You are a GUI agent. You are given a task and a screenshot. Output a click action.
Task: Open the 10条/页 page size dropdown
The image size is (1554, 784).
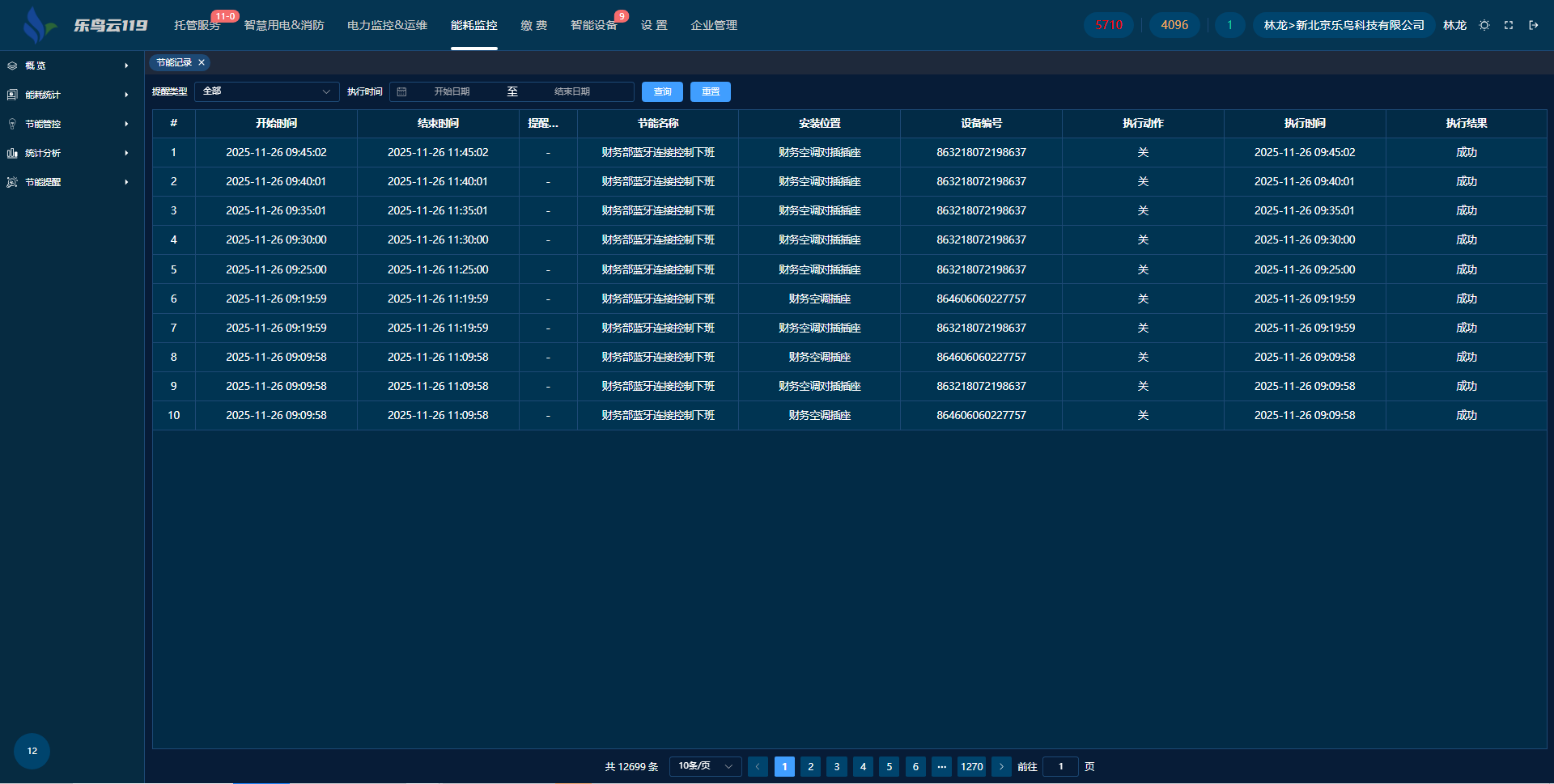(705, 766)
